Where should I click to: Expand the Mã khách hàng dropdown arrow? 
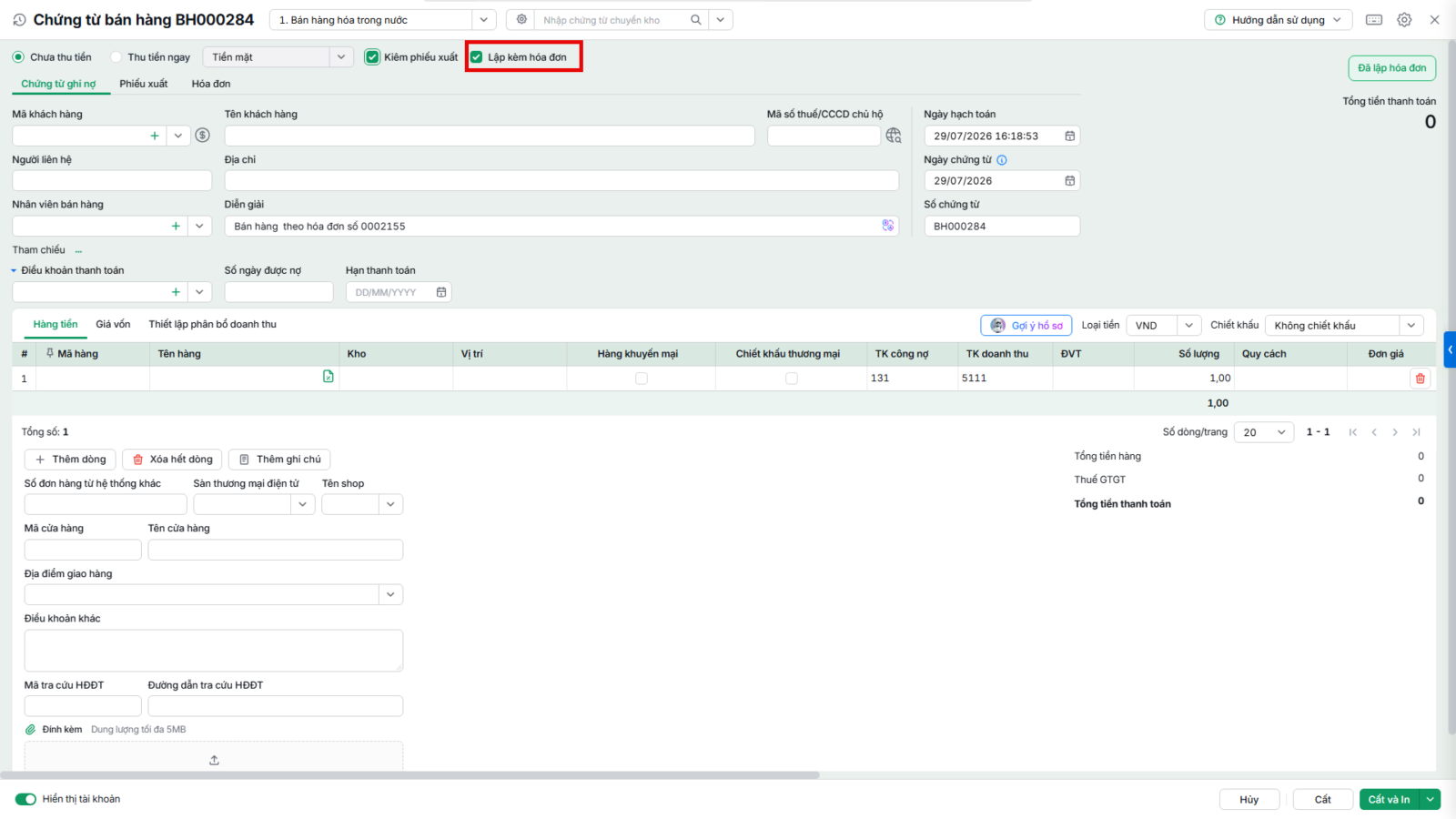(x=178, y=136)
